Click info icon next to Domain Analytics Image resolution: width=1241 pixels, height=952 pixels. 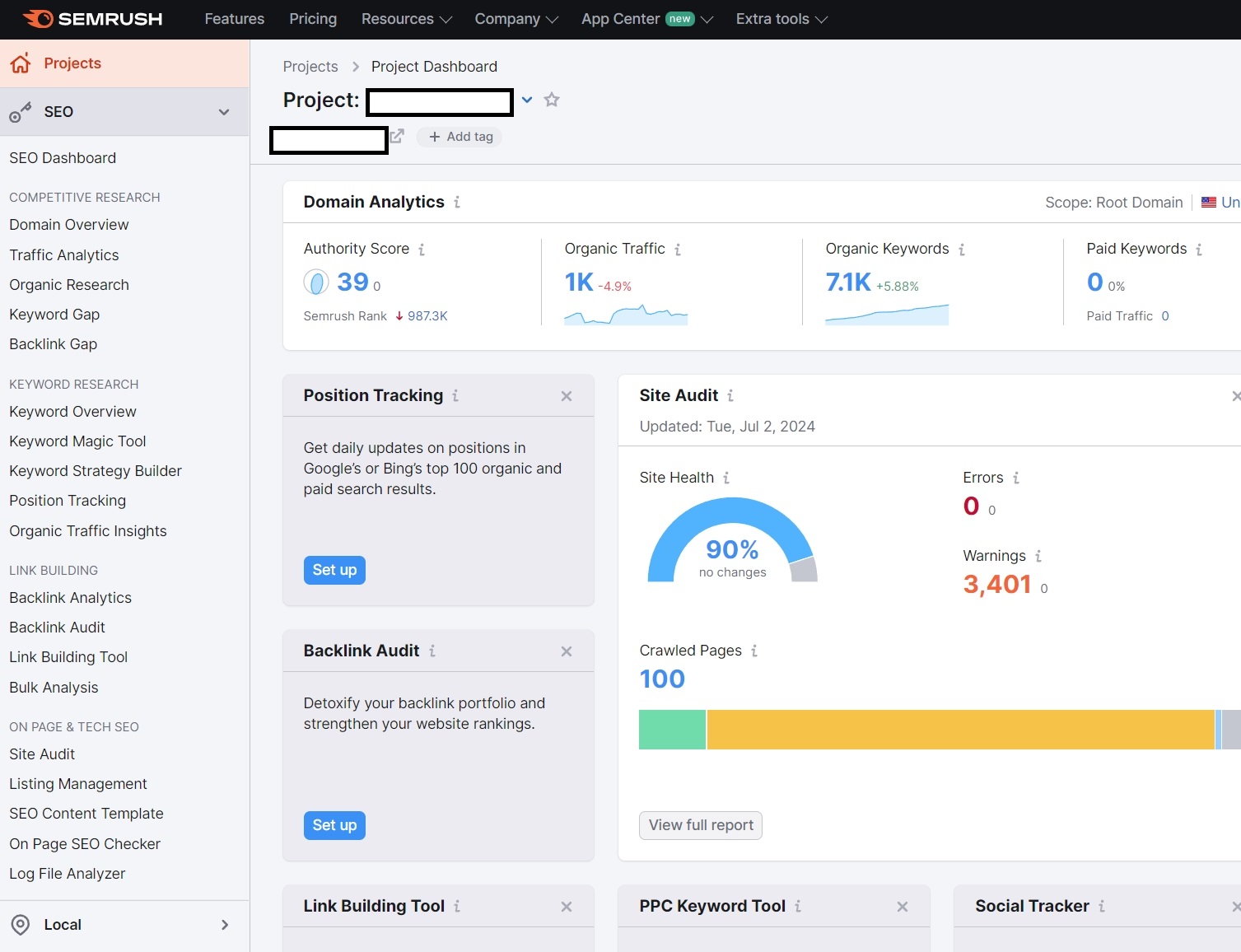tap(457, 202)
